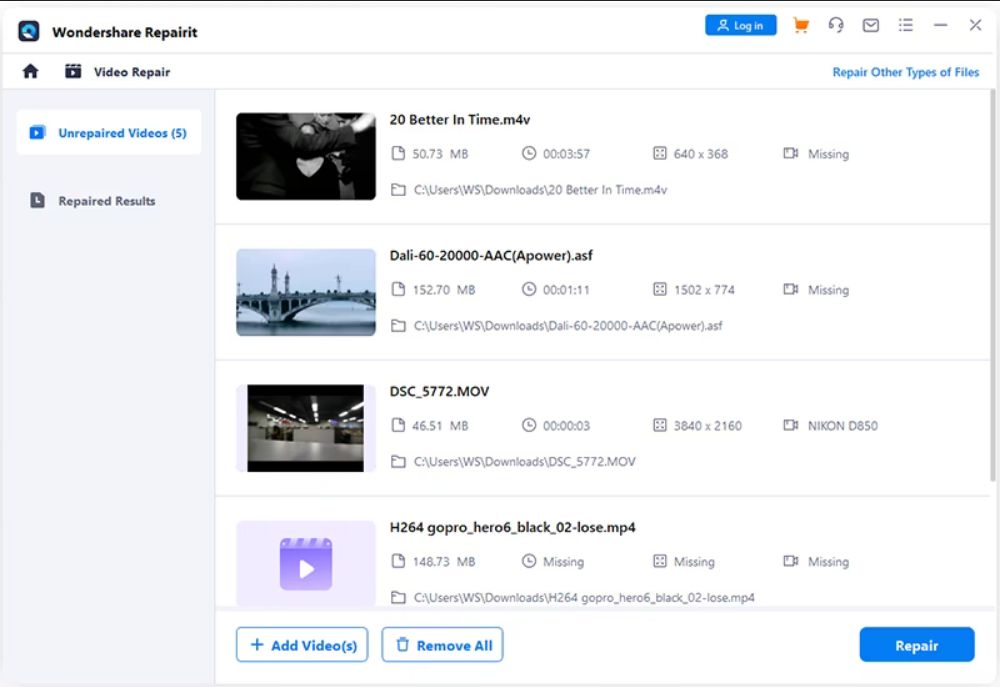
Task: Click the Home icon in the toolbar
Action: pos(30,71)
